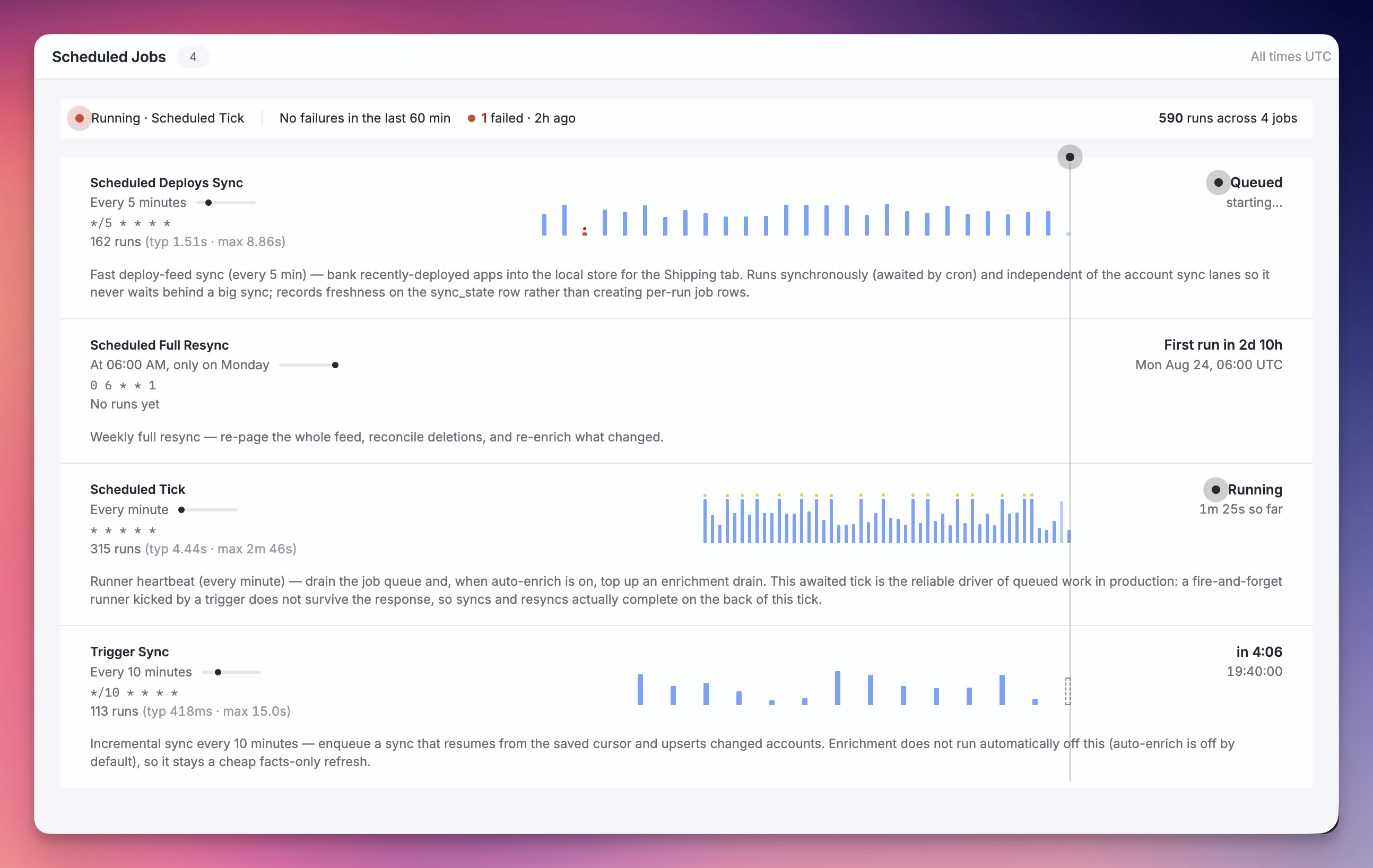Click the 'in 4:06' countdown
The width and height of the screenshot is (1373, 868).
[x=1259, y=652]
